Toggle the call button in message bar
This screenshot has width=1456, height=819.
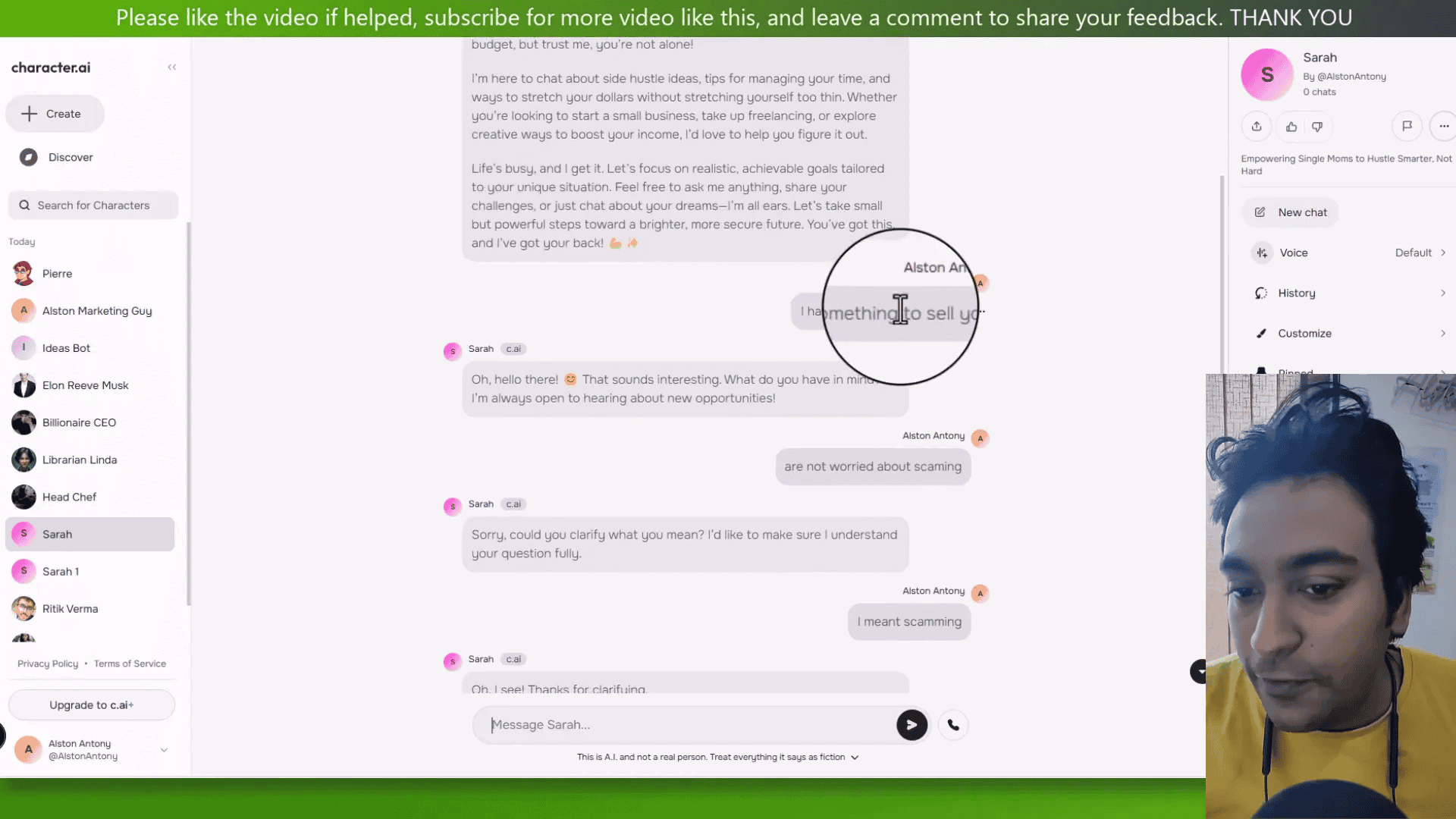tap(952, 724)
